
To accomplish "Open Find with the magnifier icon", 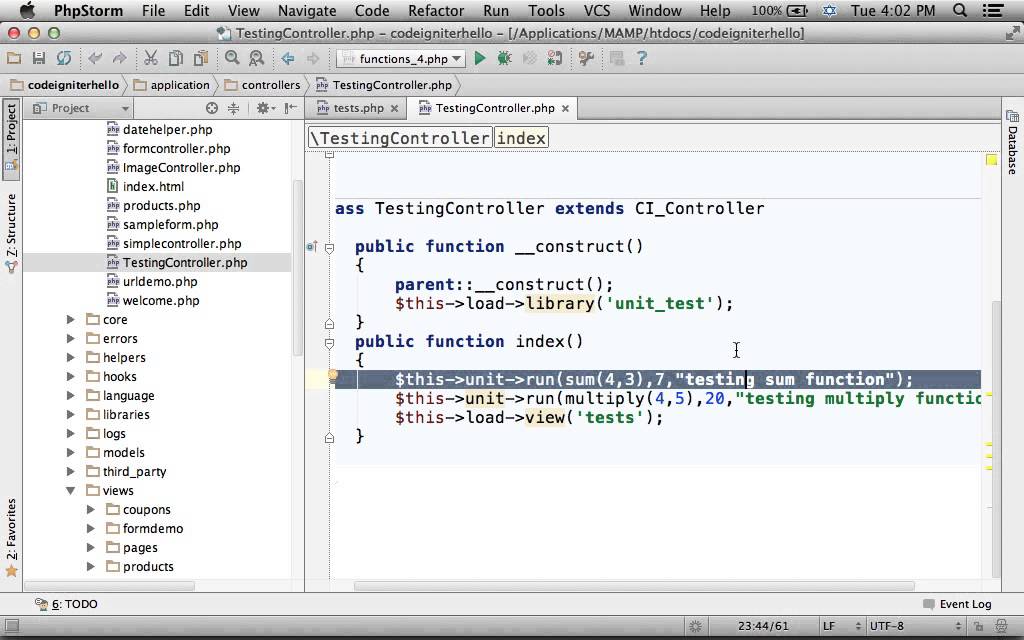I will (x=232, y=59).
